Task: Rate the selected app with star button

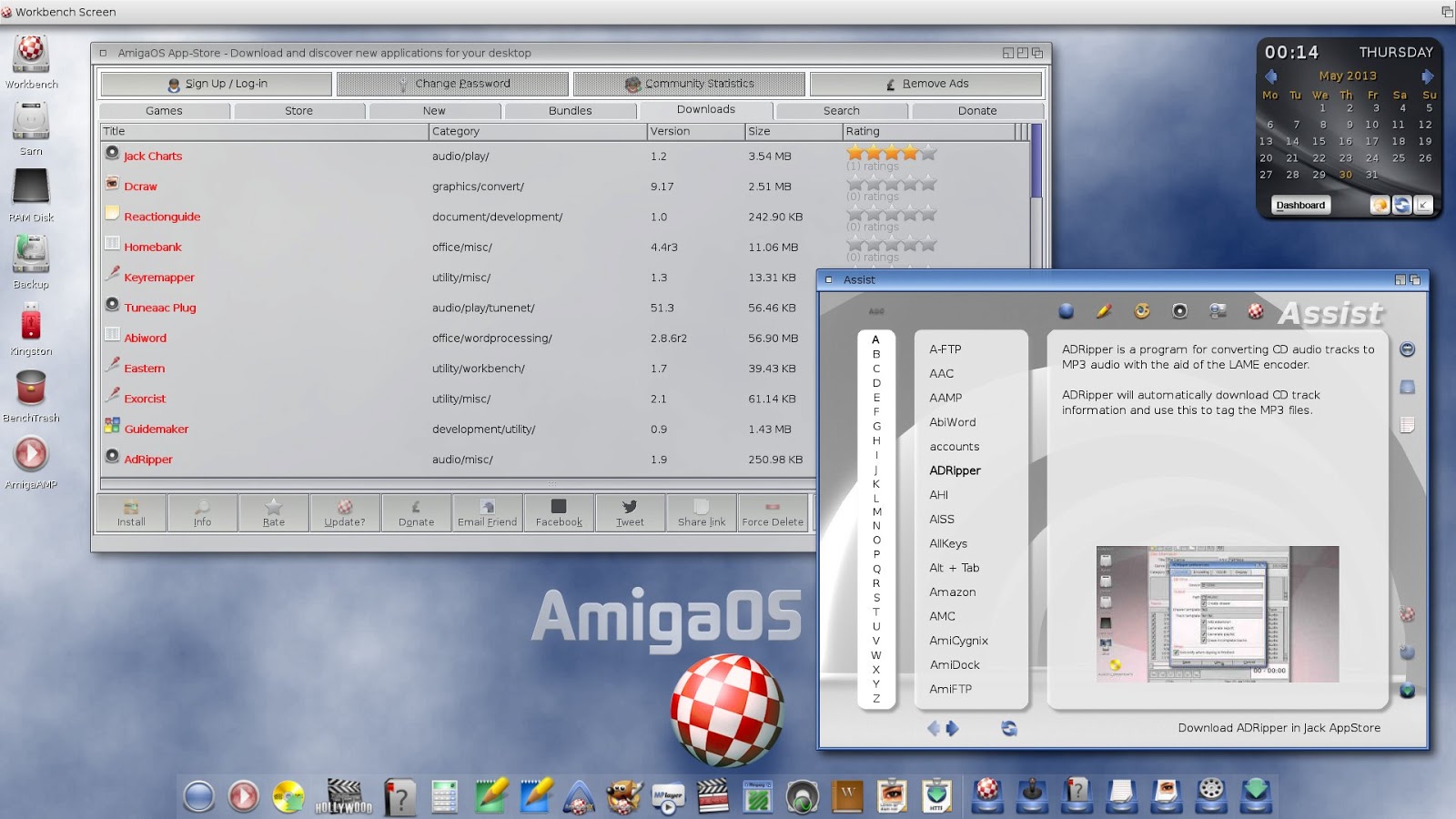Action: tap(274, 512)
